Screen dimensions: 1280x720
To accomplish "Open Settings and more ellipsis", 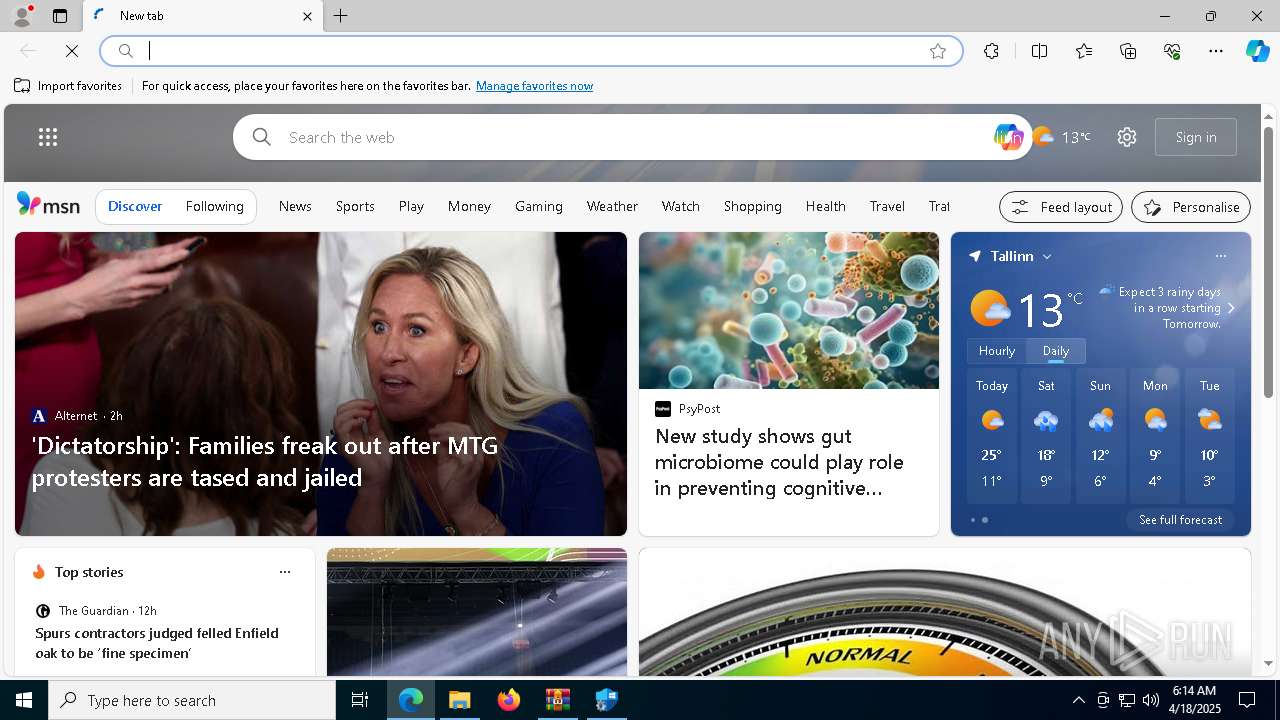I will (x=1216, y=51).
